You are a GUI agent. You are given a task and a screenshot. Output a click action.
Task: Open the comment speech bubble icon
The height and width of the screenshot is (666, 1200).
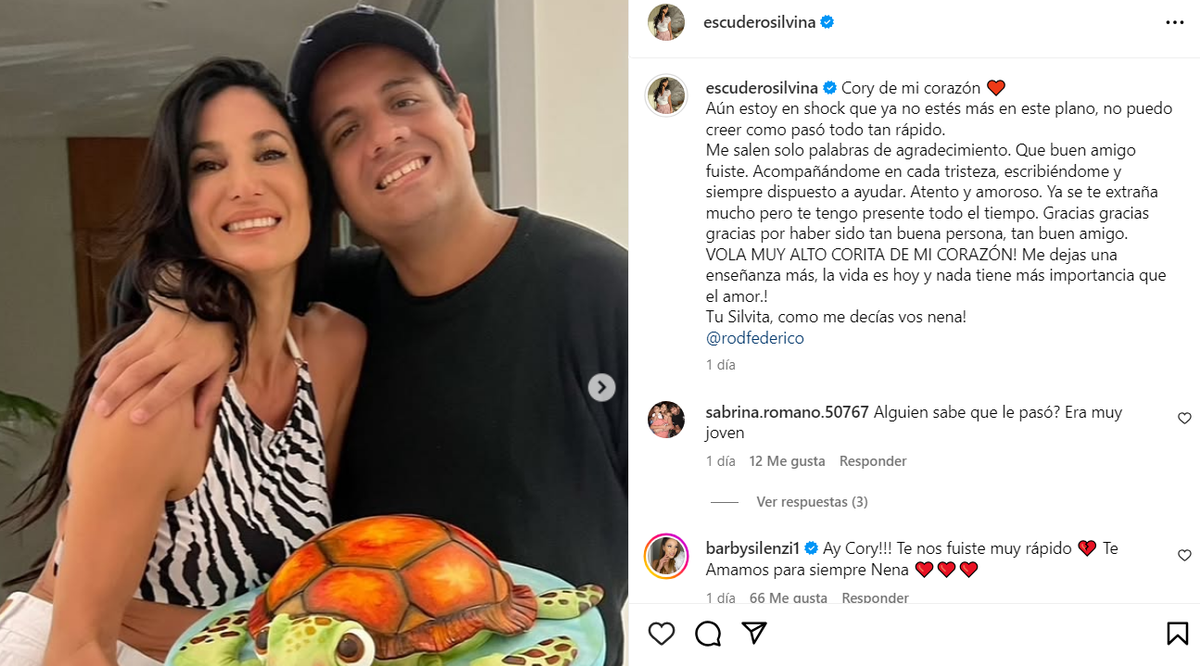click(708, 633)
